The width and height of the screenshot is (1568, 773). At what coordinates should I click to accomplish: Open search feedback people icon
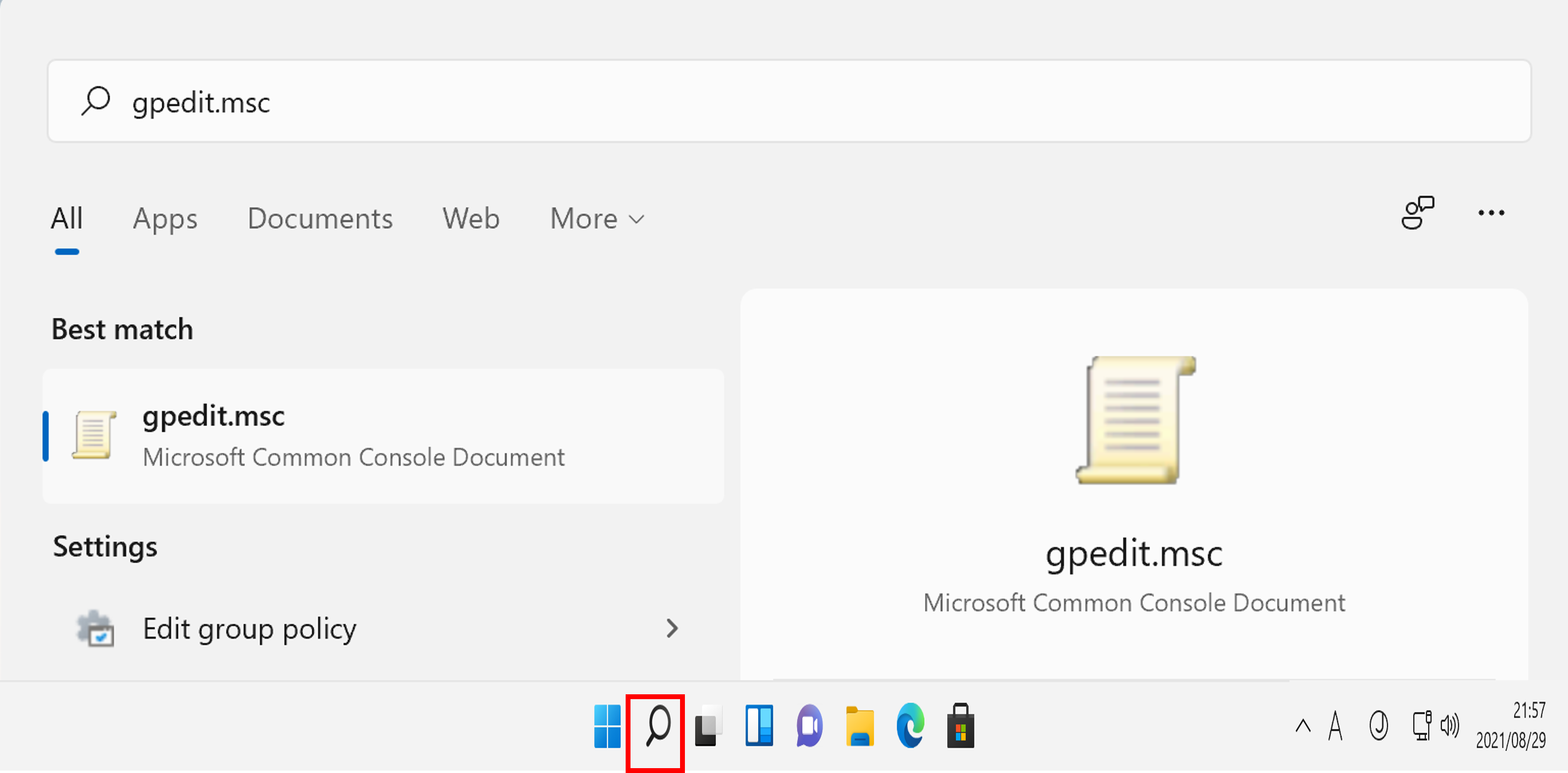(1417, 213)
